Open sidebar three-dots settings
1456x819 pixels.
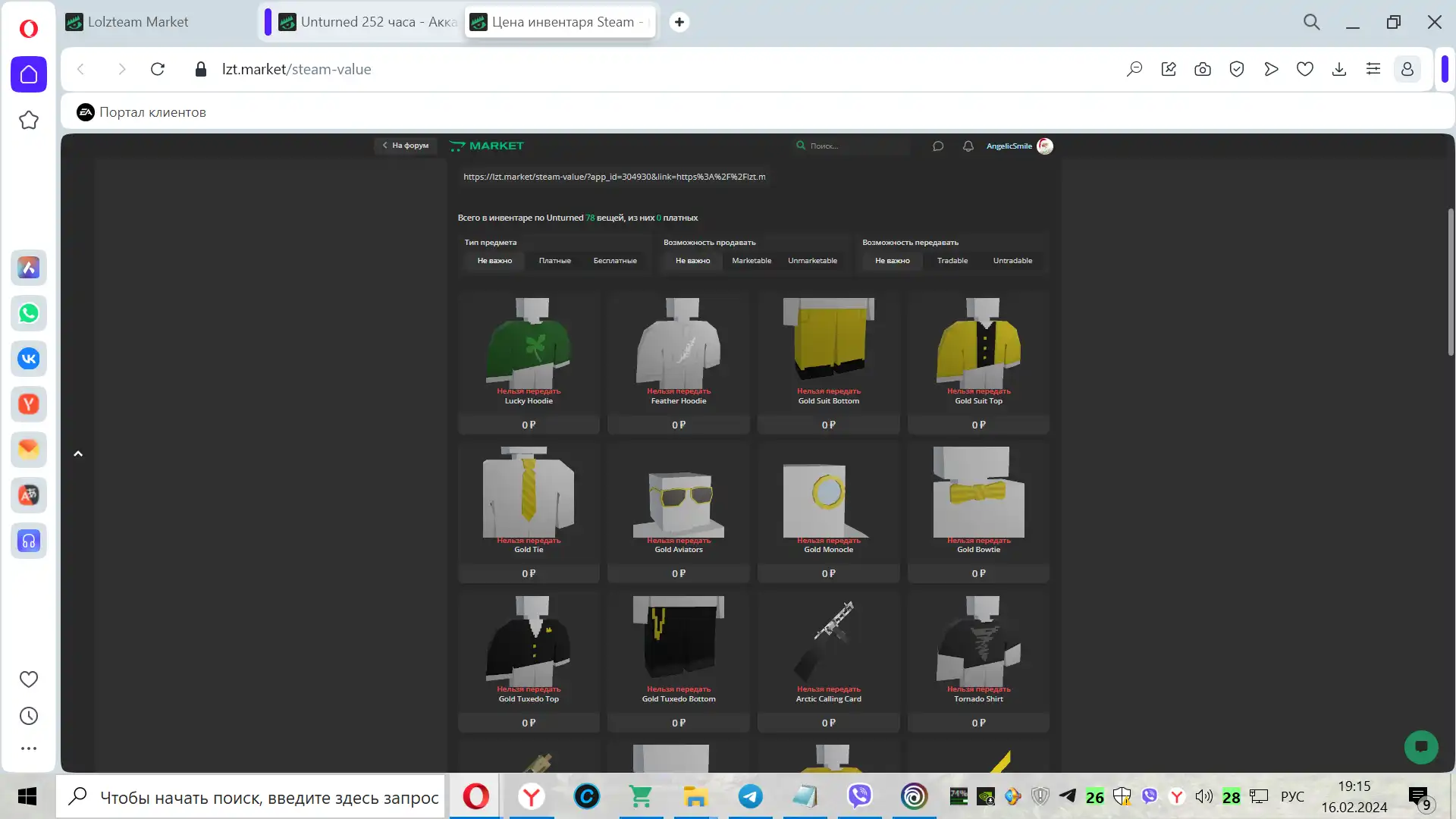tap(29, 748)
